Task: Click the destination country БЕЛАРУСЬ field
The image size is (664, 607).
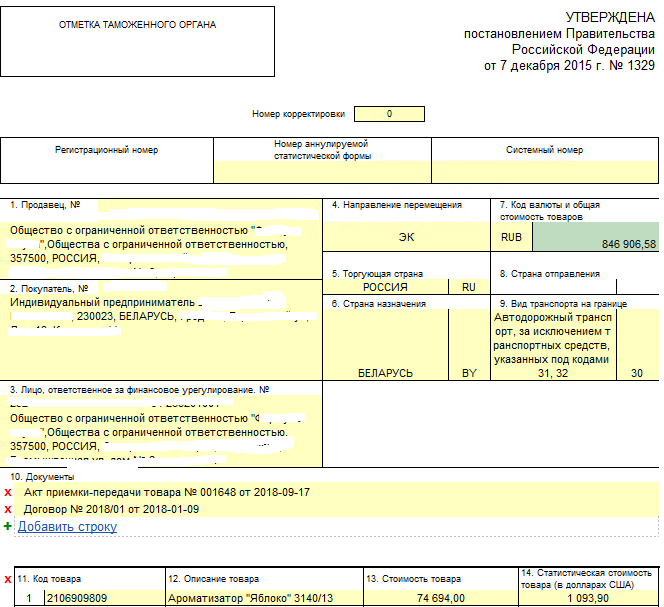Action: [385, 344]
